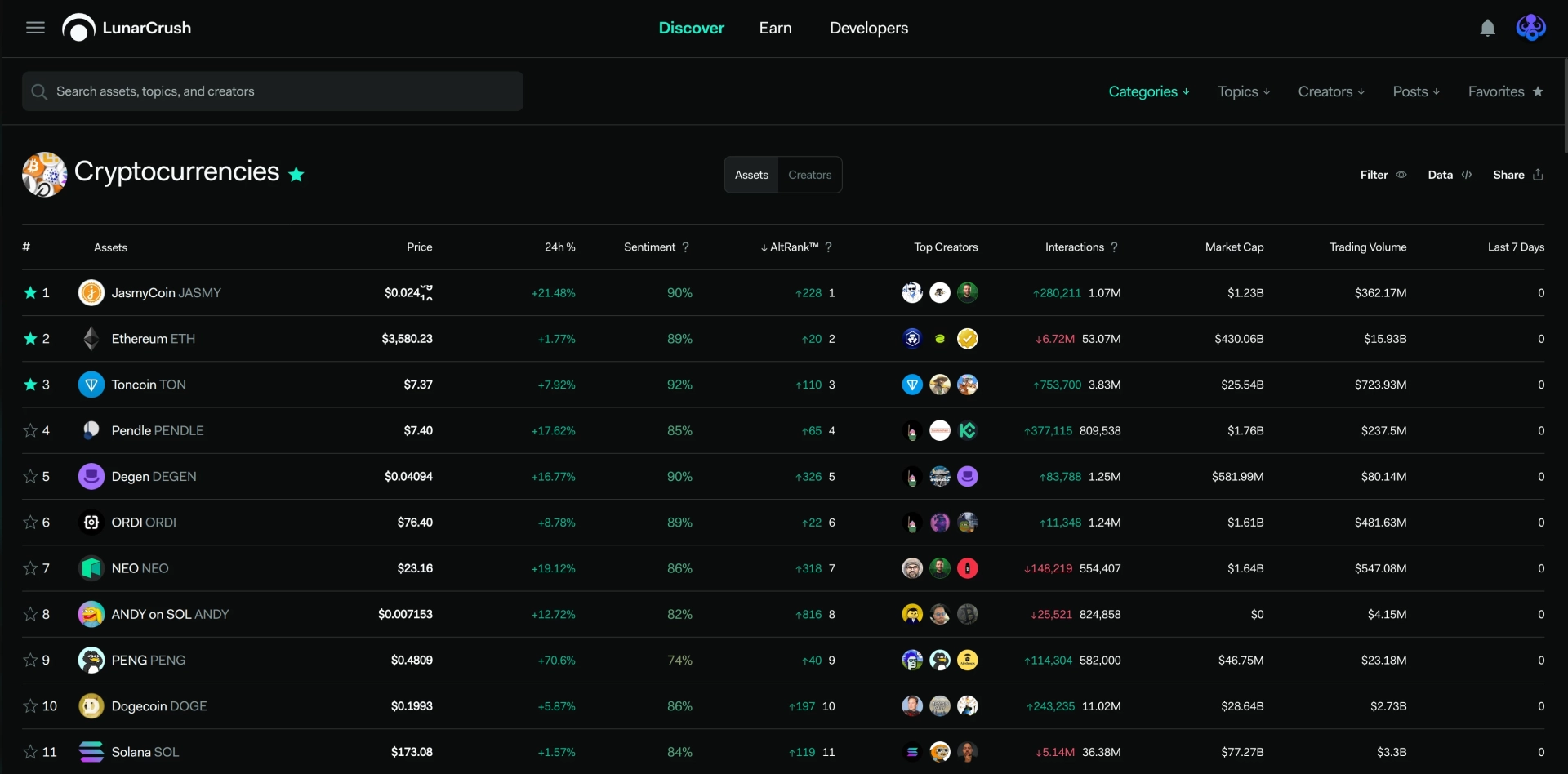Viewport: 1568px width, 774px height.
Task: Sort by the Market Cap column header
Action: click(1234, 247)
